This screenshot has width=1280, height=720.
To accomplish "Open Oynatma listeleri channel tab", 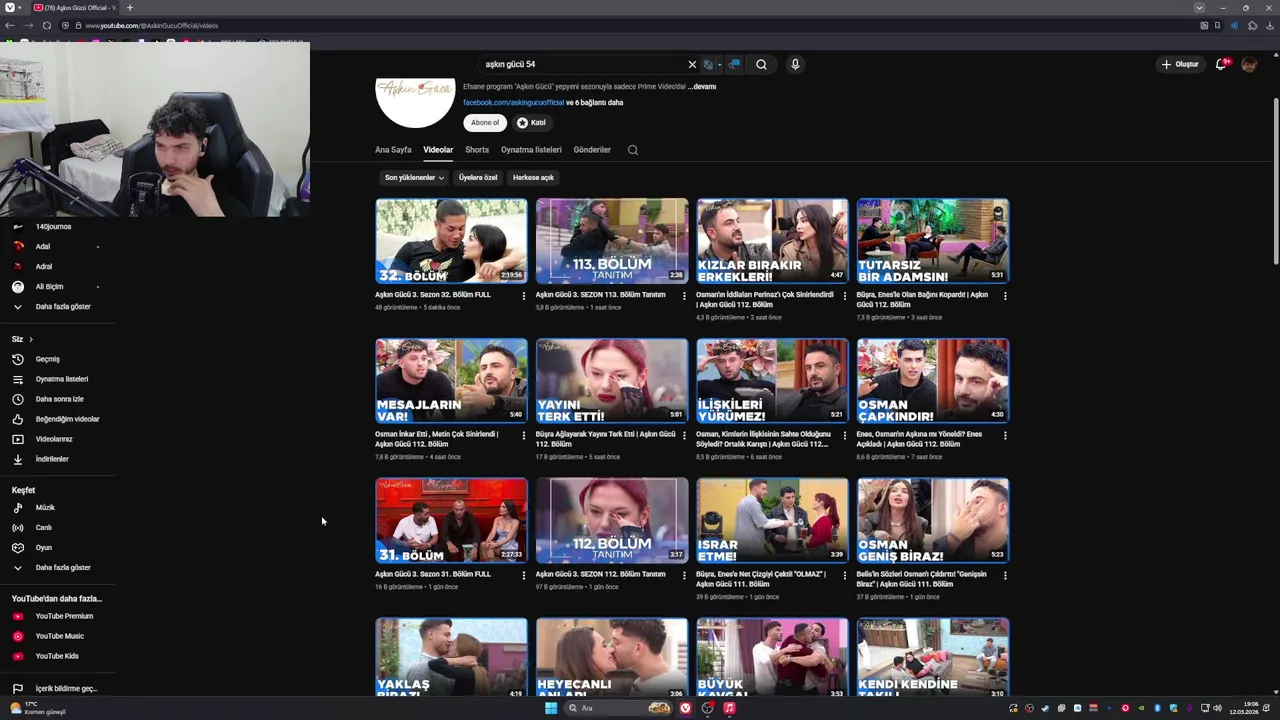I will [x=531, y=150].
